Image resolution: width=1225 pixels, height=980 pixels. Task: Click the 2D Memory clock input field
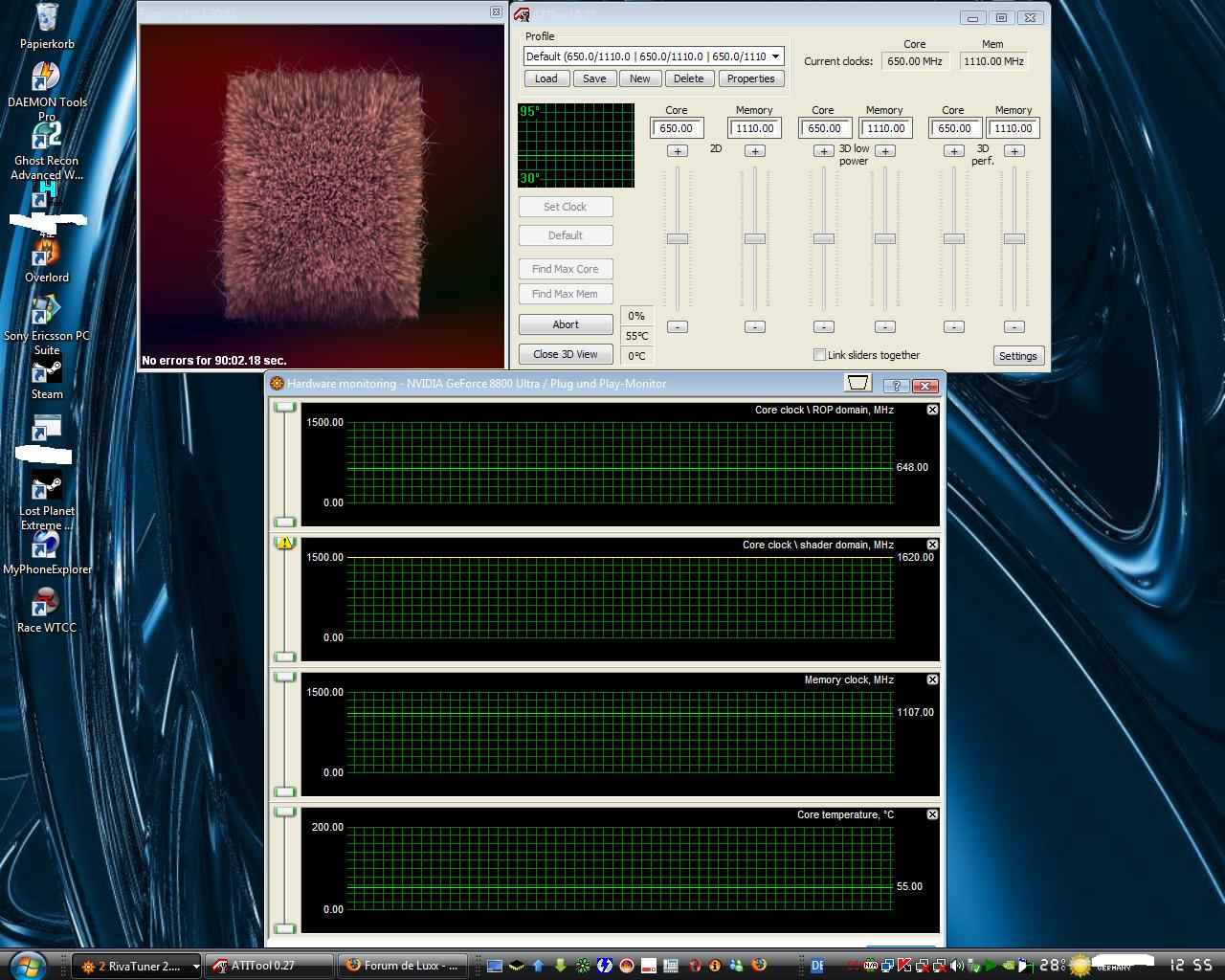tap(755, 128)
